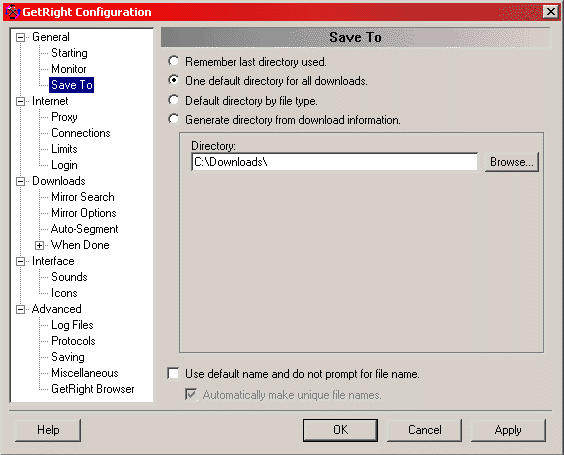Open Log Files settings

click(x=72, y=325)
